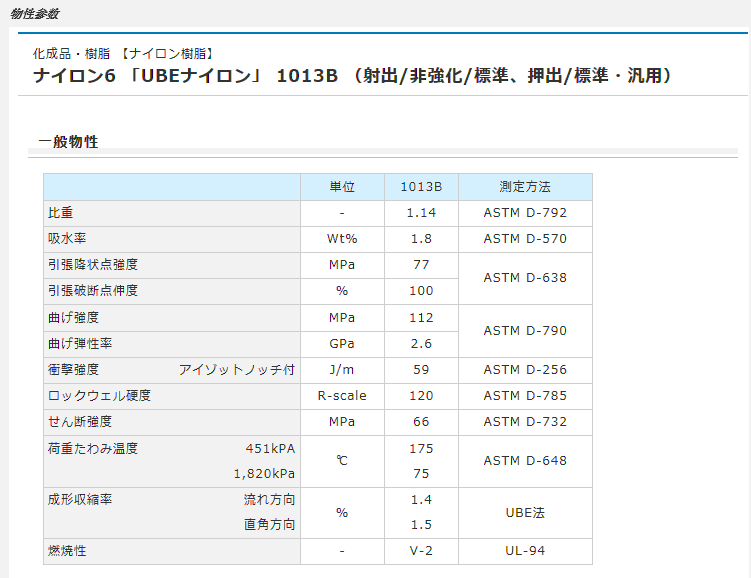Click the 流れ方向 direction label
The height and width of the screenshot is (578, 751).
269,499
